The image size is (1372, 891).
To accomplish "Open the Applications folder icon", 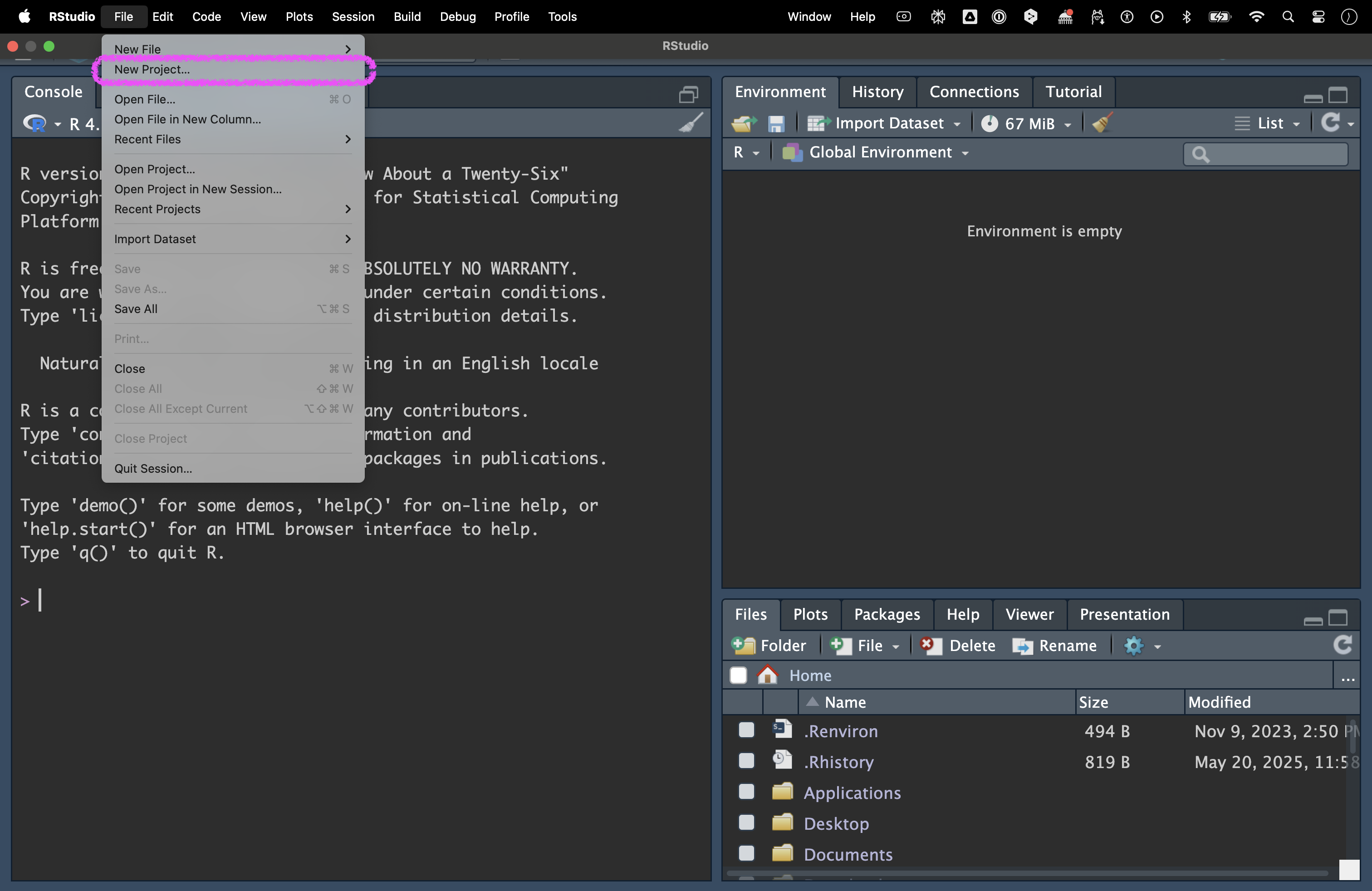I will tap(782, 792).
